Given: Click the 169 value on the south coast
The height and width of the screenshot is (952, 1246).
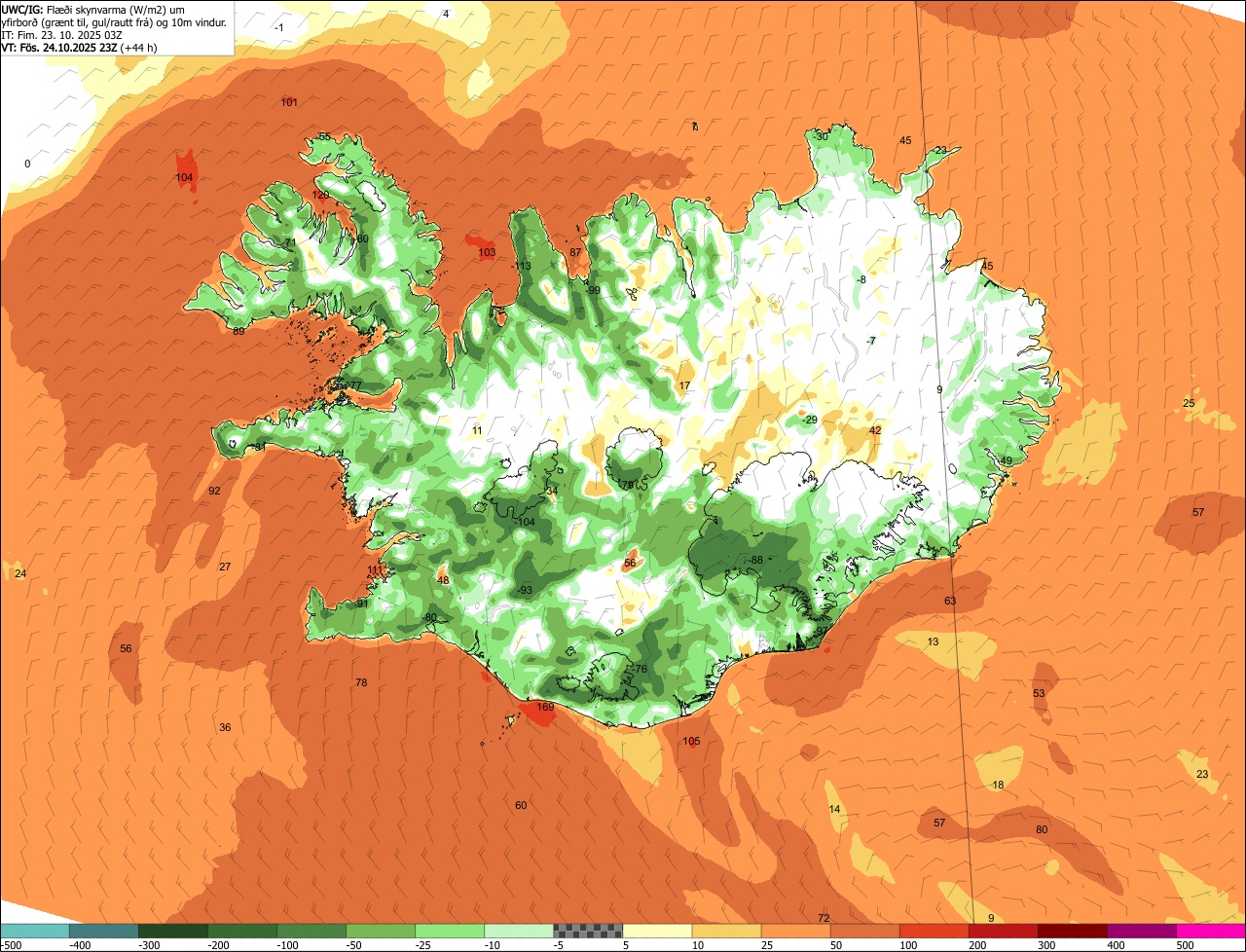Looking at the screenshot, I should [x=545, y=708].
